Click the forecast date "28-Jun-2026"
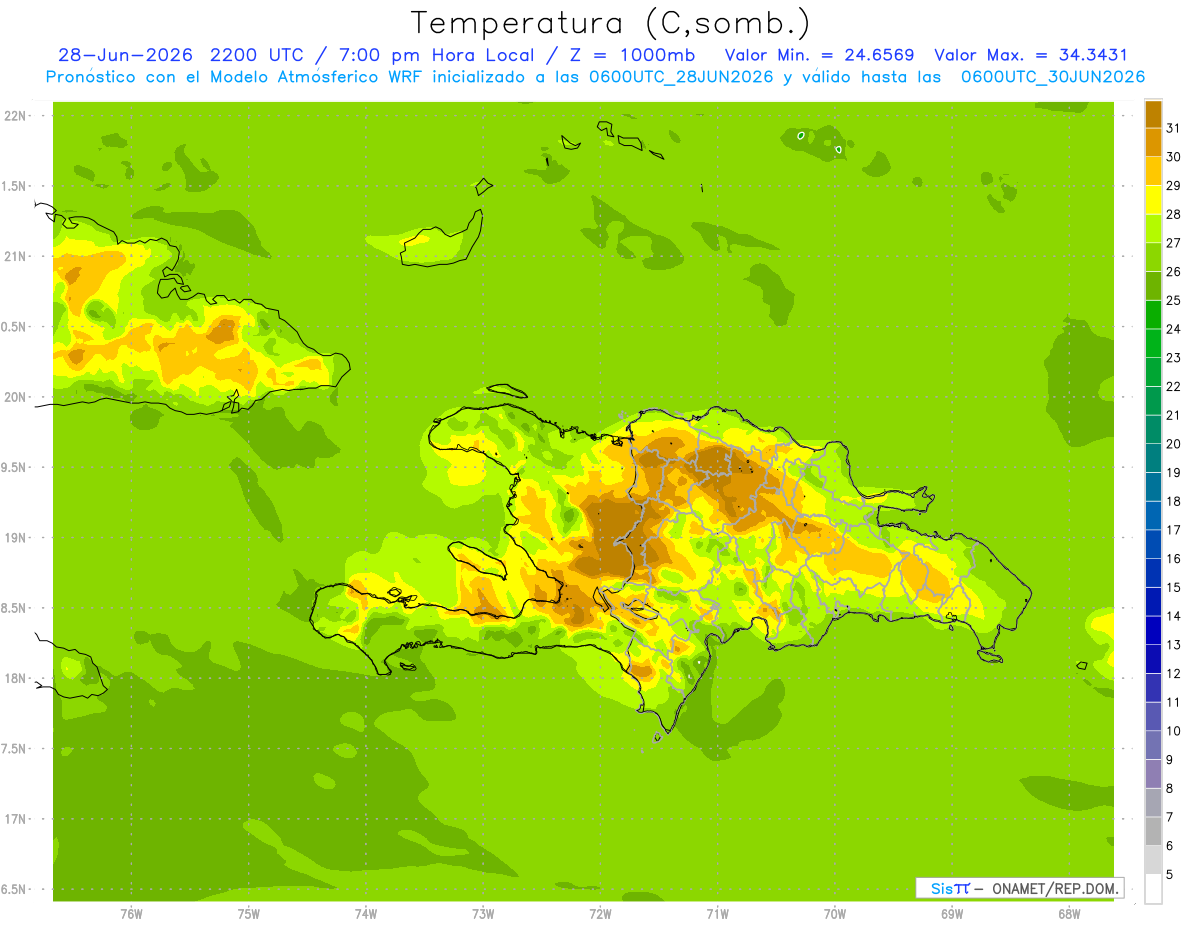Viewport: 1200px width, 927px height. coord(124,55)
